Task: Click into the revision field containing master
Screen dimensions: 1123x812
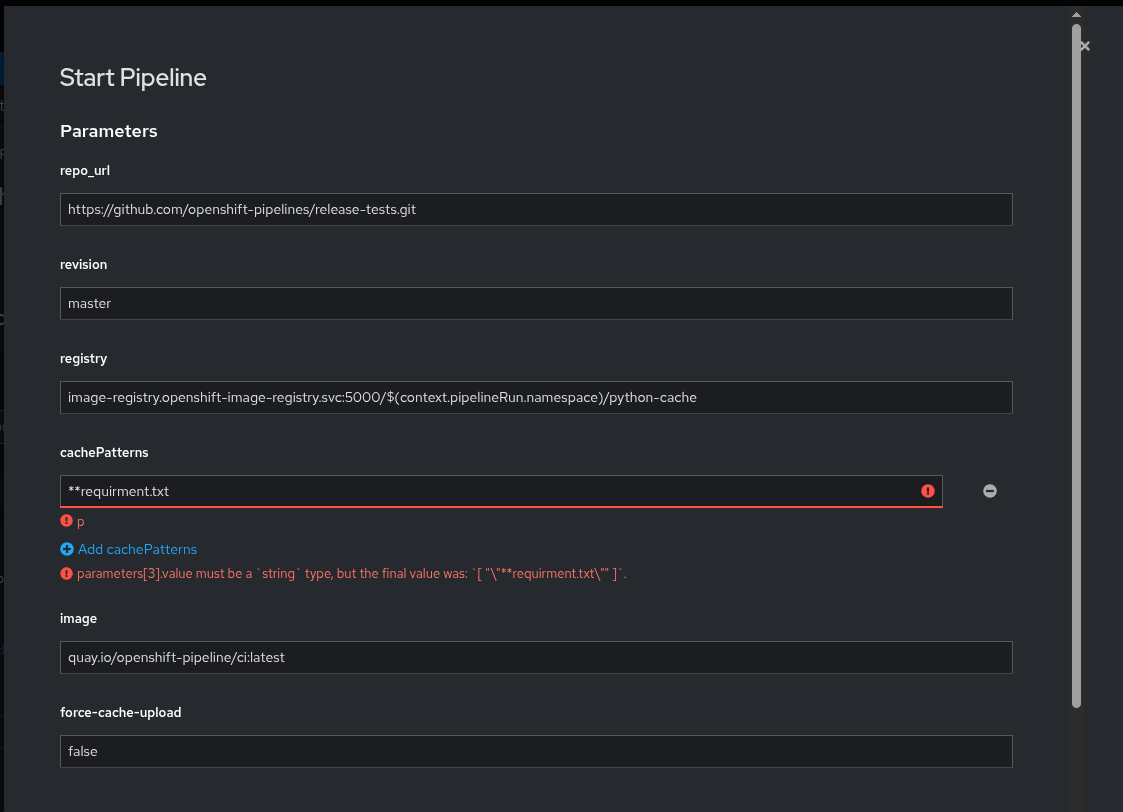Action: (536, 303)
